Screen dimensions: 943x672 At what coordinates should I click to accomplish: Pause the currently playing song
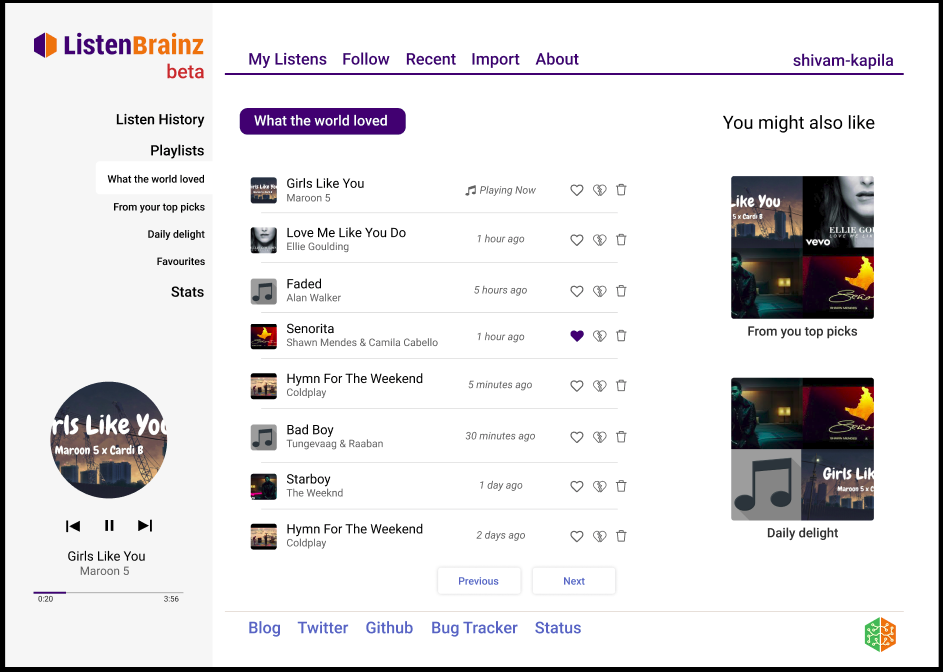109,526
